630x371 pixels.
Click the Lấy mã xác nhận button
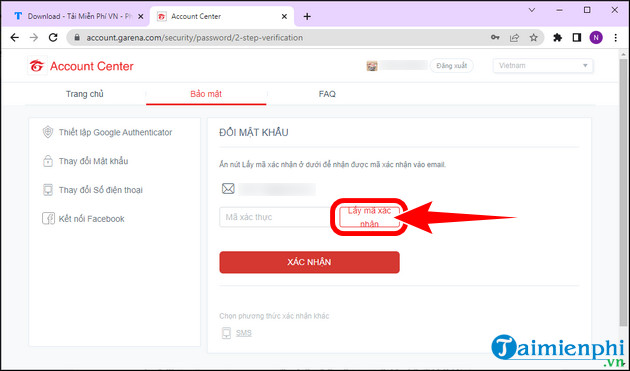369,217
